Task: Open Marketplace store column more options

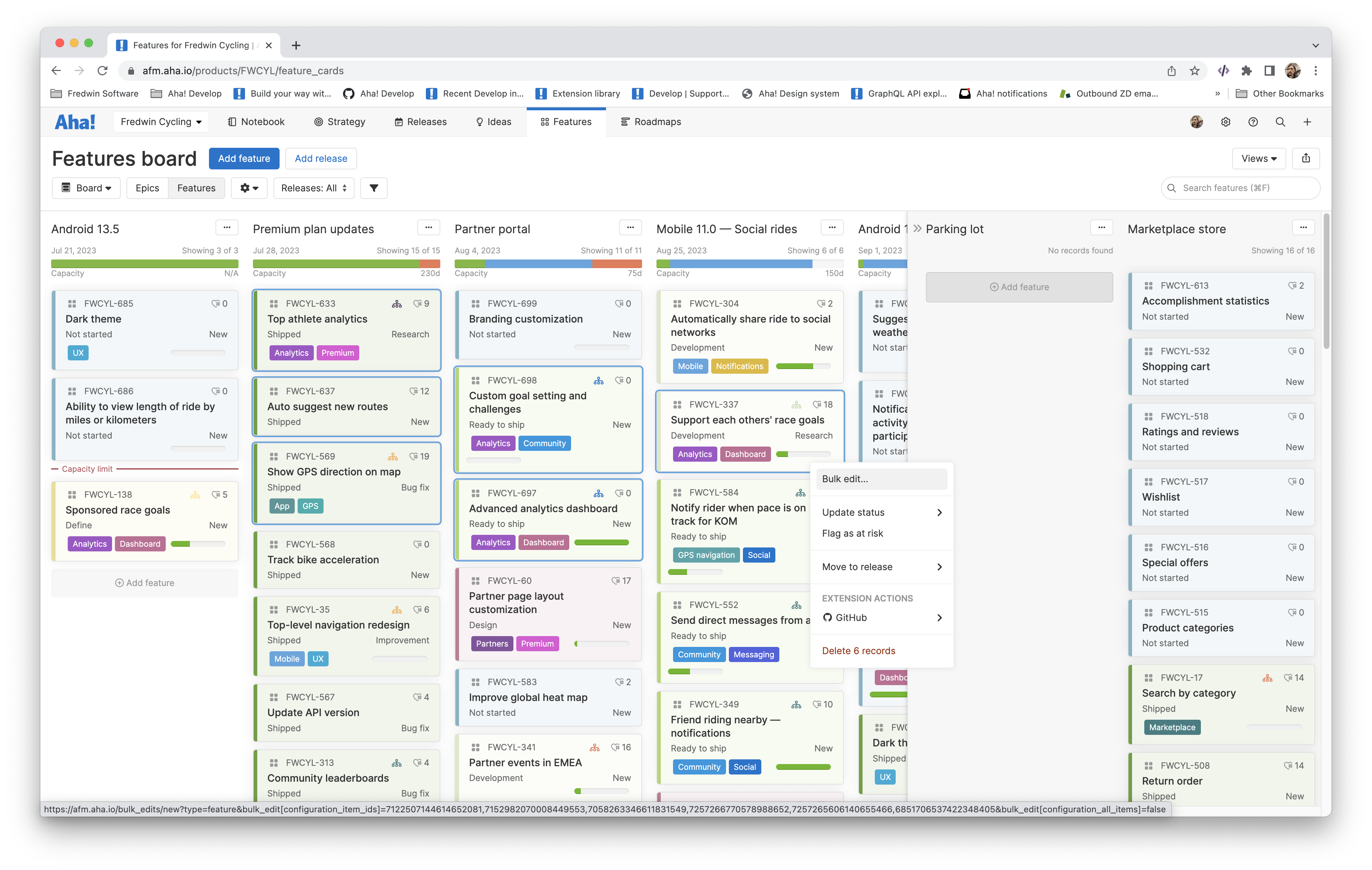Action: click(1303, 228)
